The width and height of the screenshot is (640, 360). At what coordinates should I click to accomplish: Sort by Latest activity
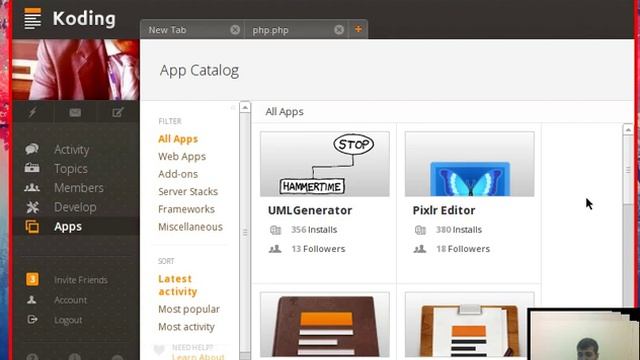click(x=178, y=285)
